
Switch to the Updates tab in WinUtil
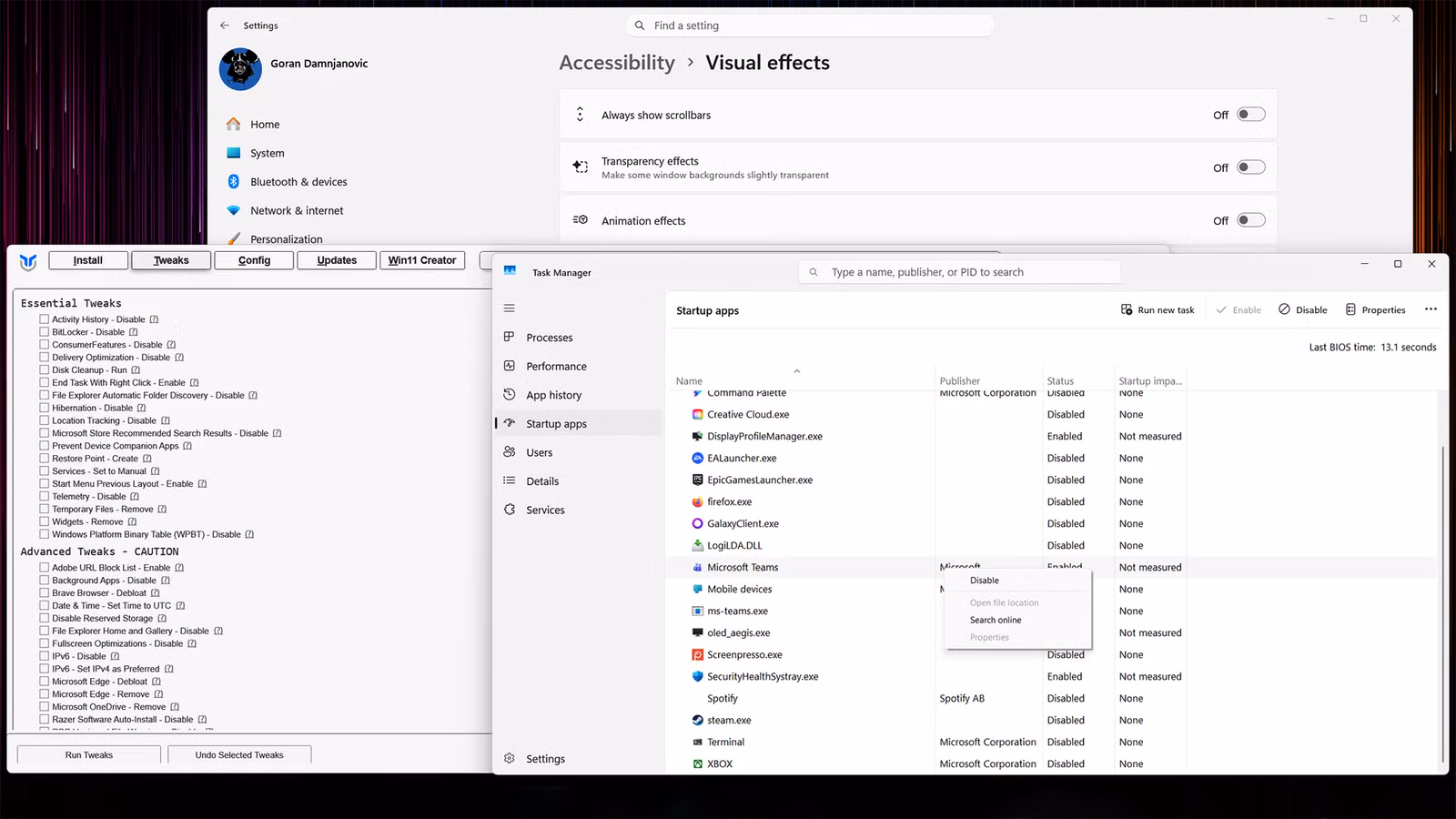pyautogui.click(x=337, y=260)
